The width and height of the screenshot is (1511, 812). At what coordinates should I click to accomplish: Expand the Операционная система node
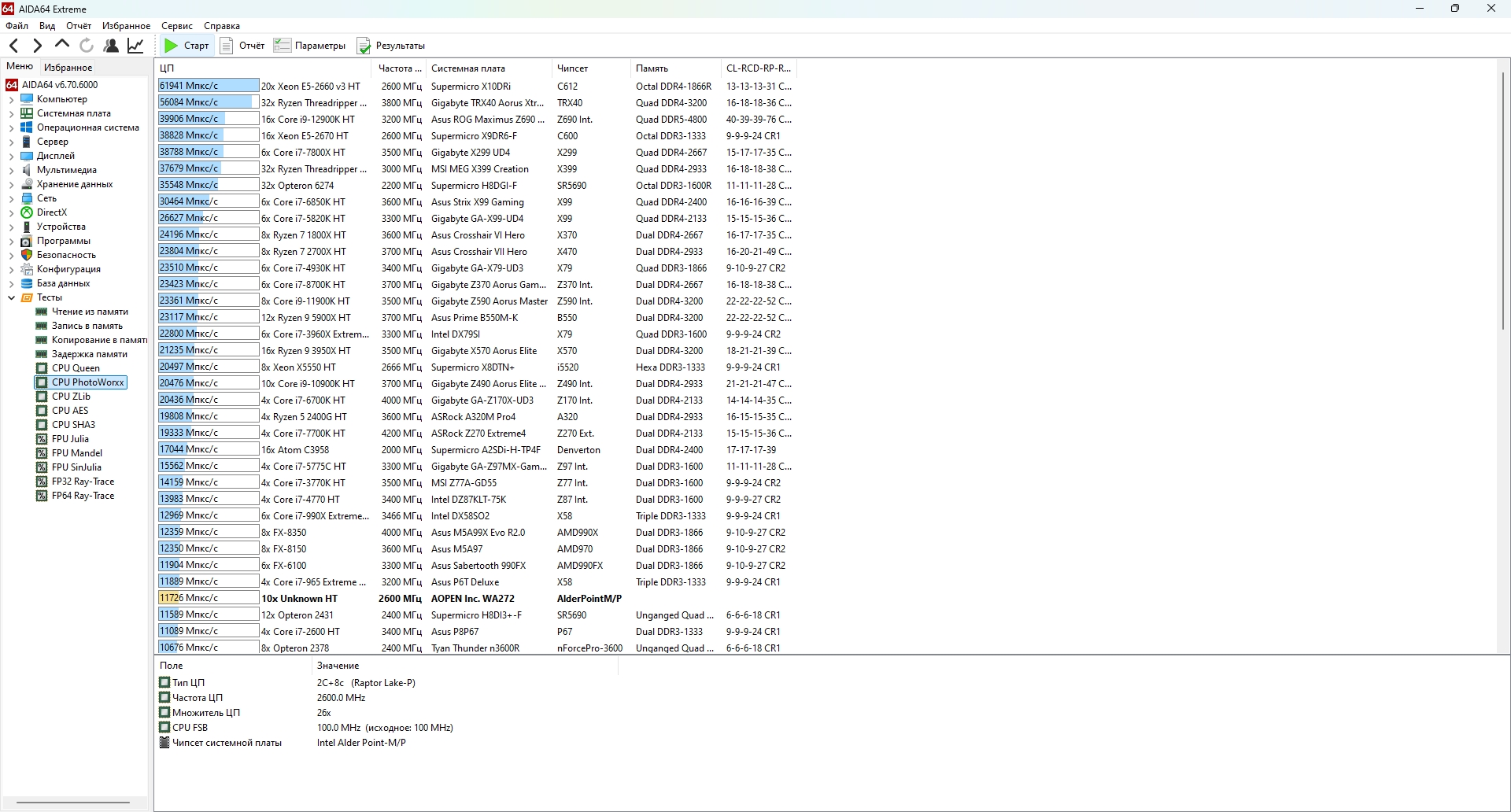[11, 128]
